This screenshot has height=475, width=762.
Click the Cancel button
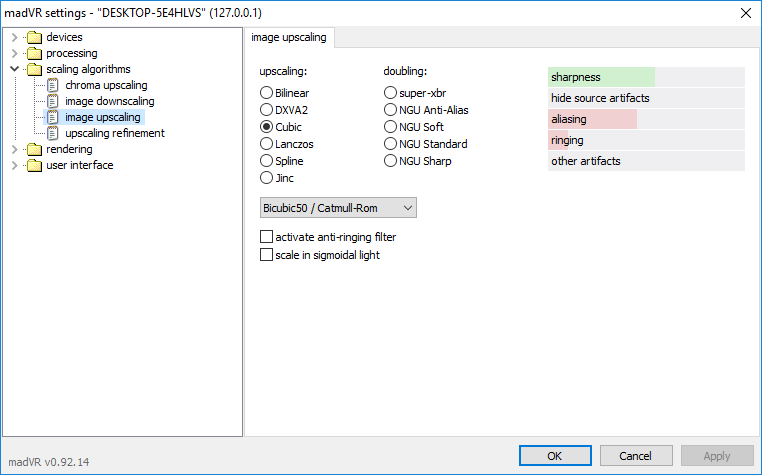tap(636, 456)
